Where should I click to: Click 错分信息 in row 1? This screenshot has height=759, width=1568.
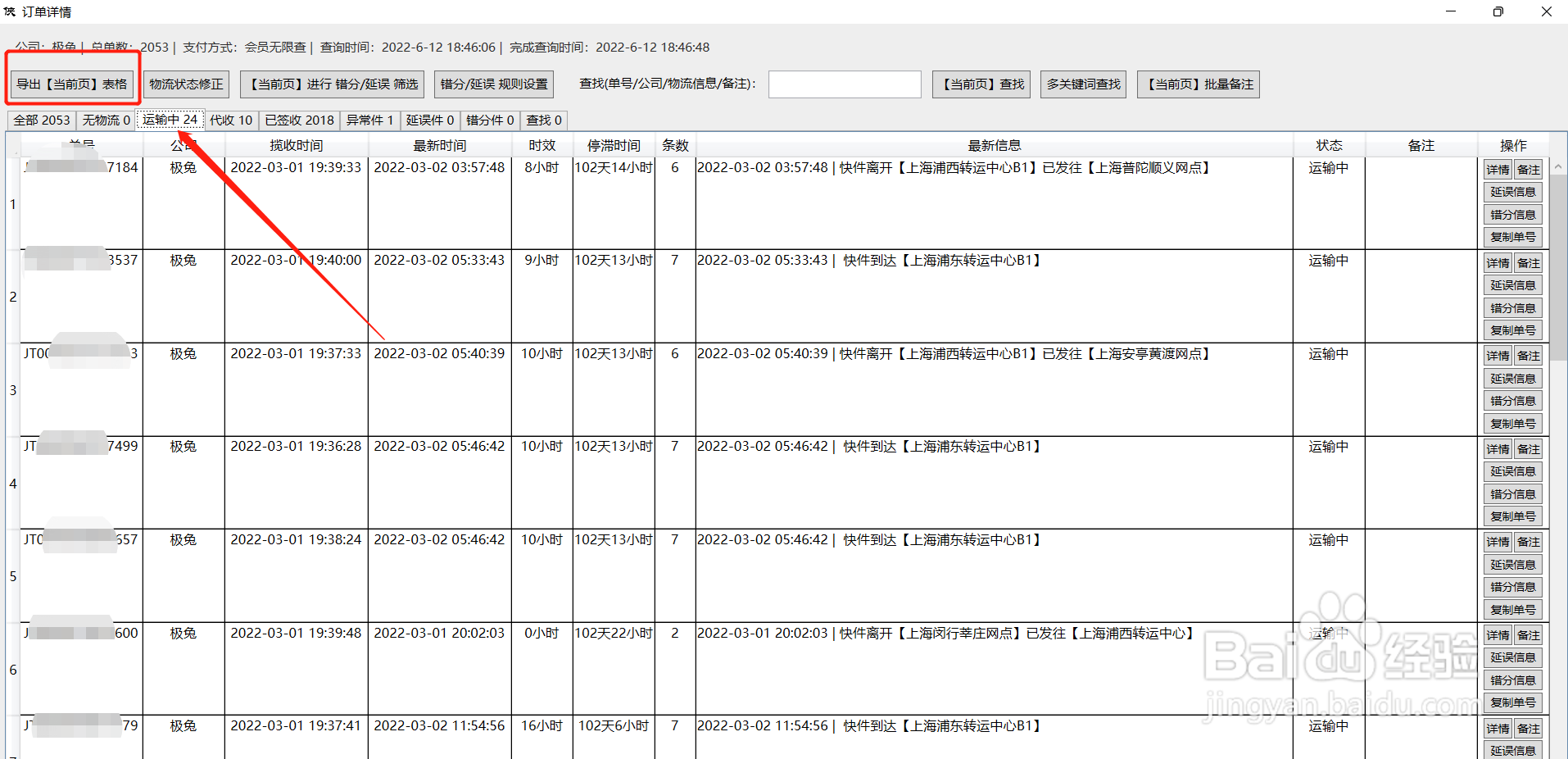pyautogui.click(x=1513, y=215)
